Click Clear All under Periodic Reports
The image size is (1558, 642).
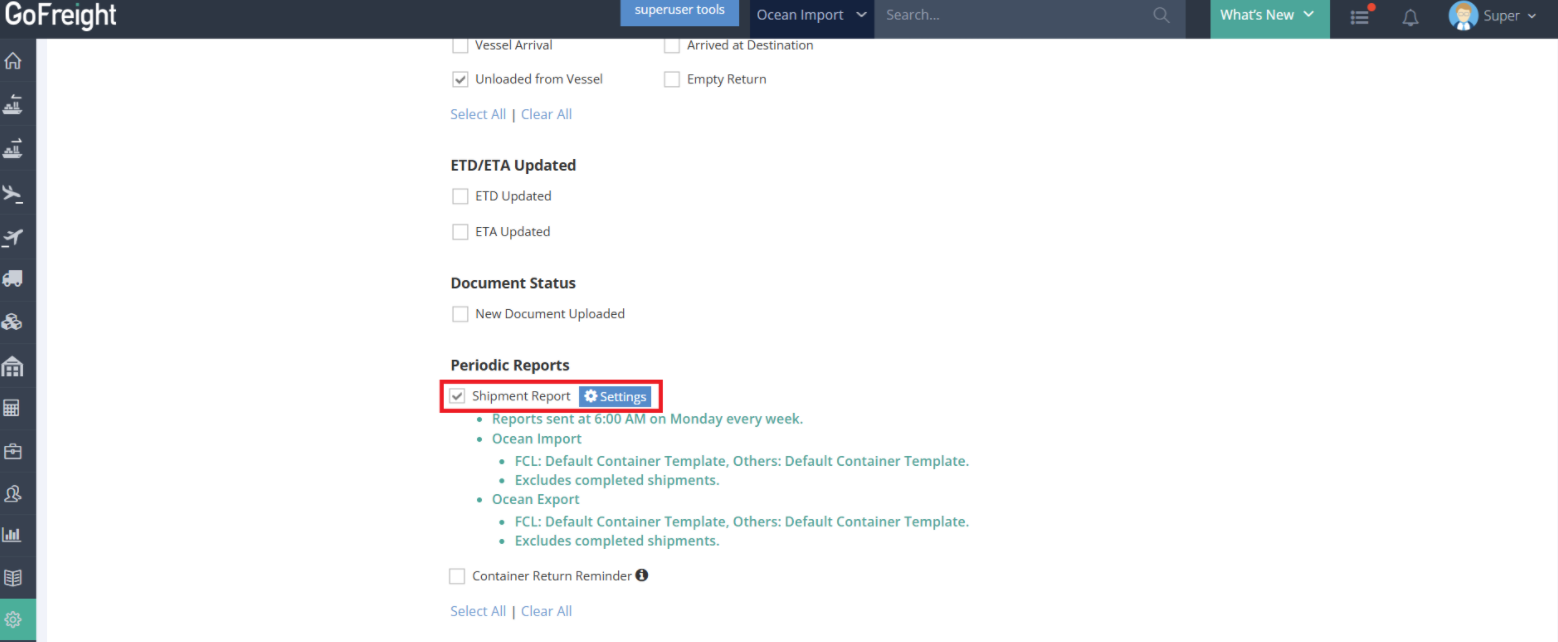click(x=546, y=611)
